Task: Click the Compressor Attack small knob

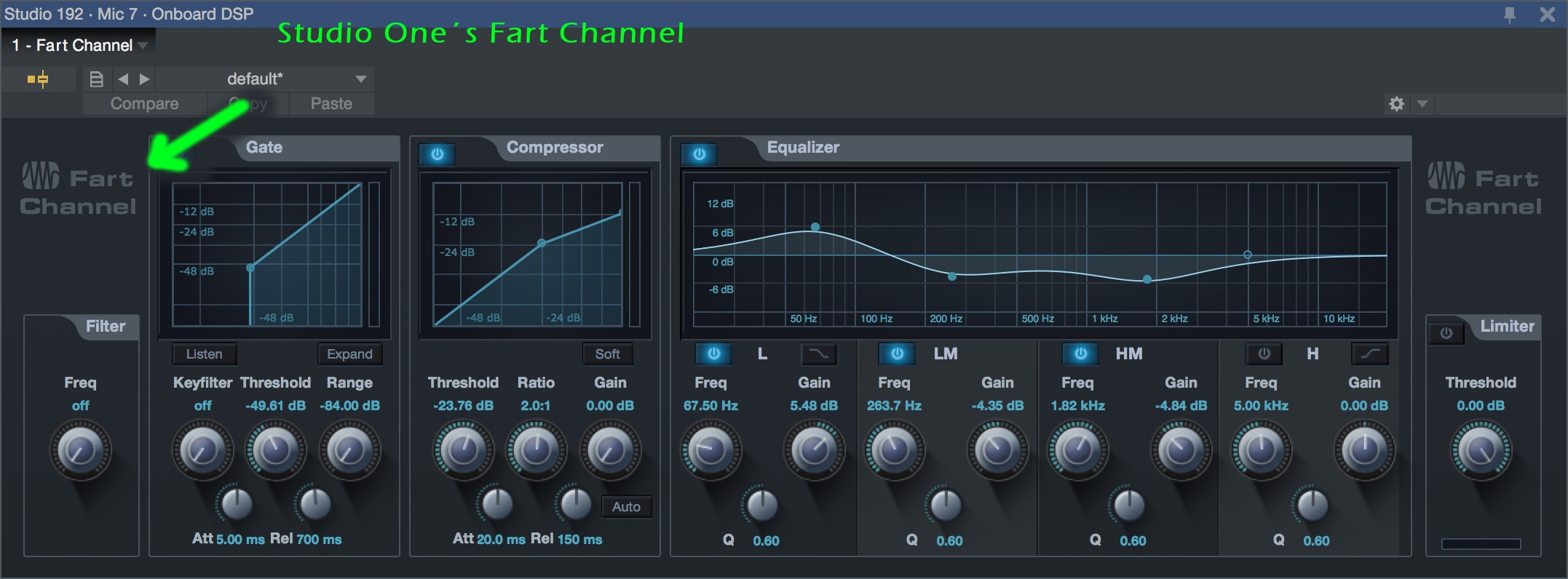Action: point(497,503)
